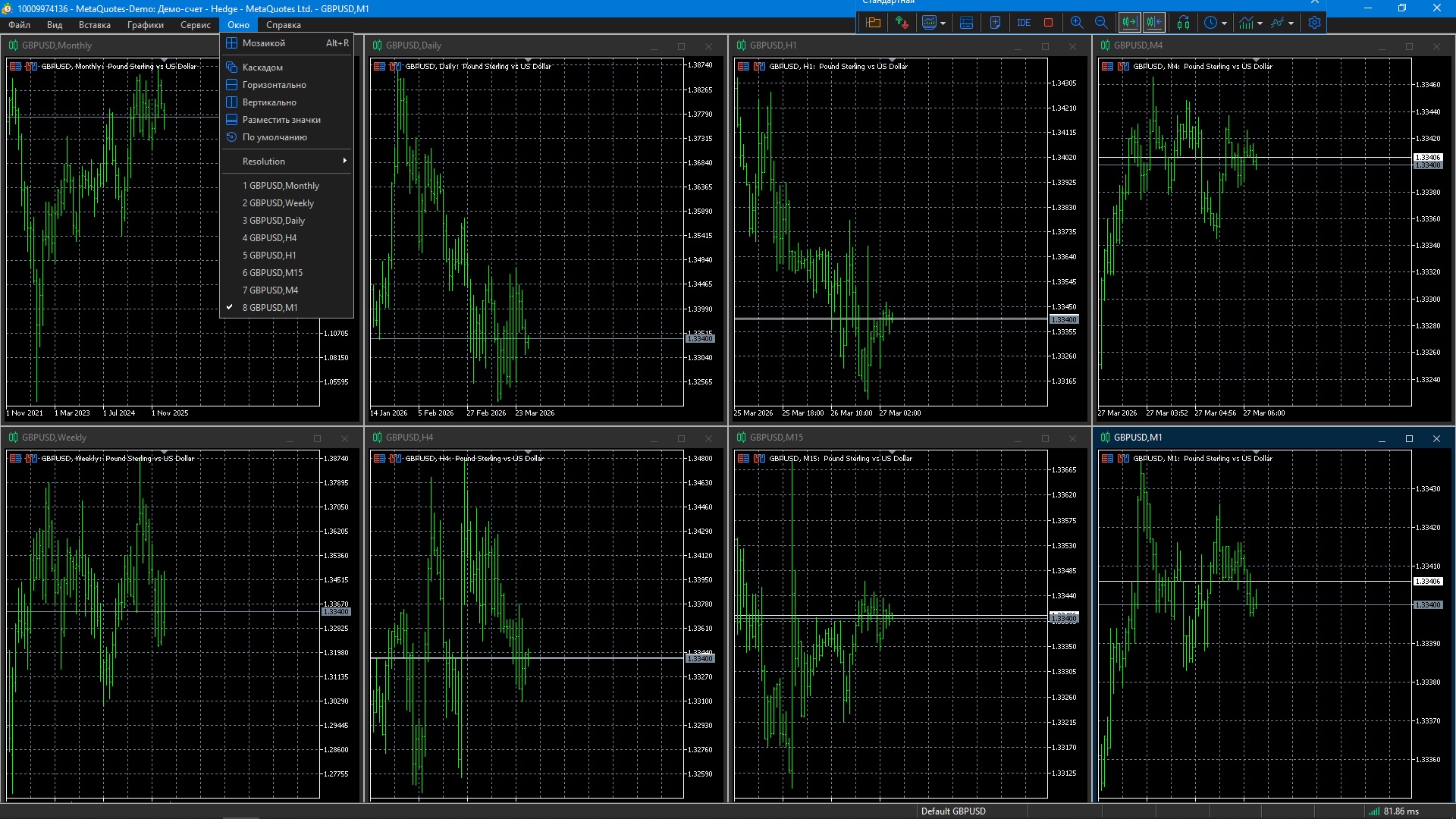Choose Каскадом window arrangement
The width and height of the screenshot is (1456, 819).
tap(262, 67)
